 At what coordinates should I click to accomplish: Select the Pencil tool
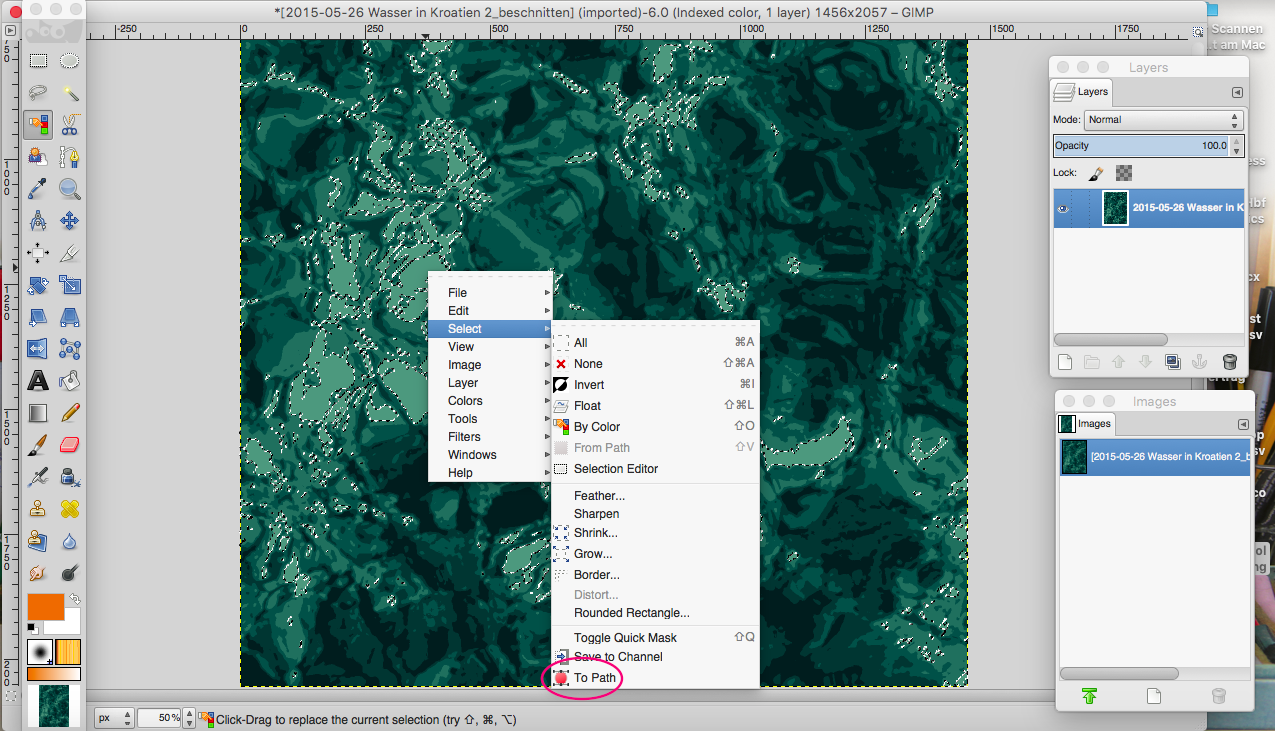(70, 412)
